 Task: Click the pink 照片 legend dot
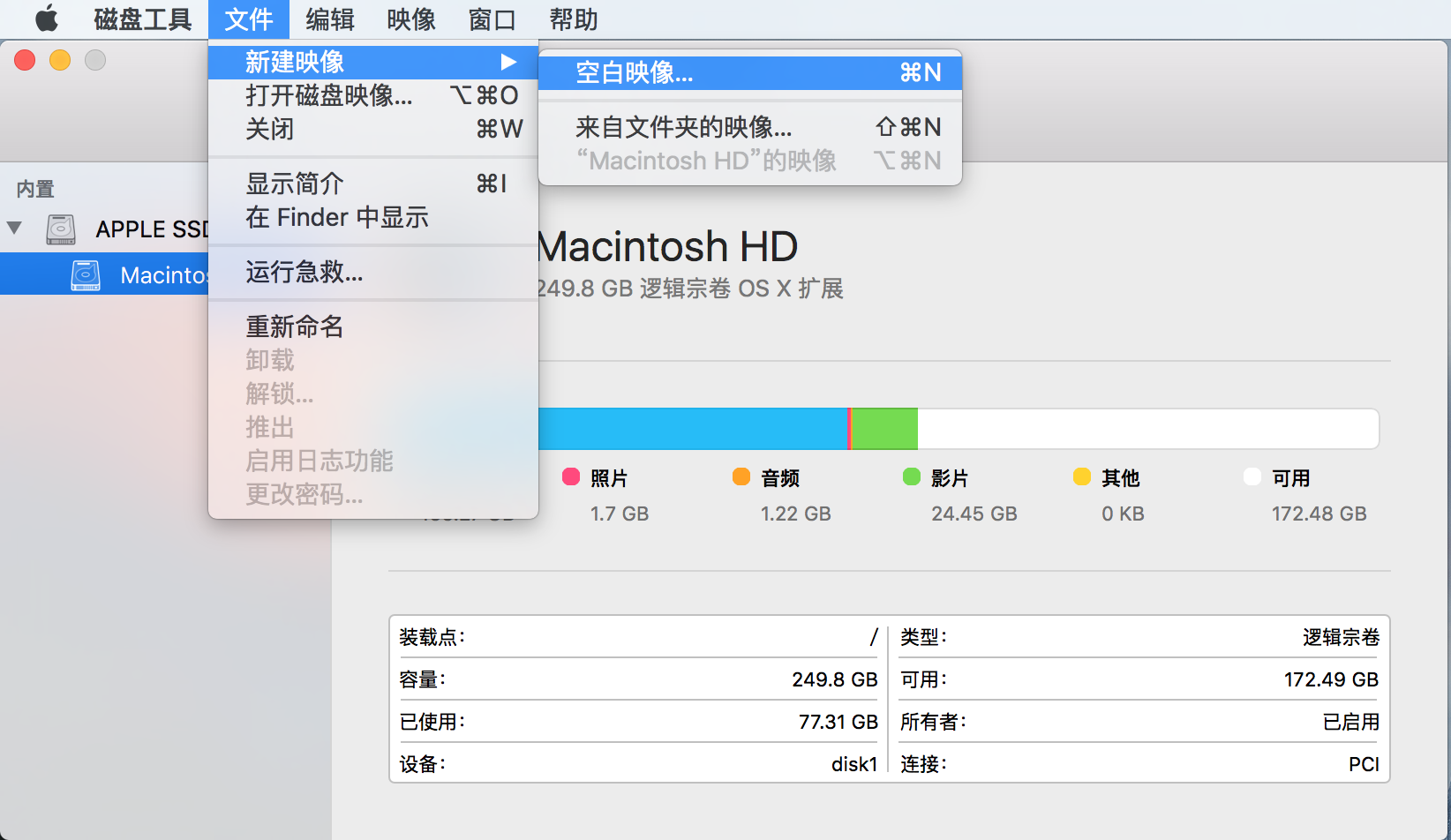571,477
